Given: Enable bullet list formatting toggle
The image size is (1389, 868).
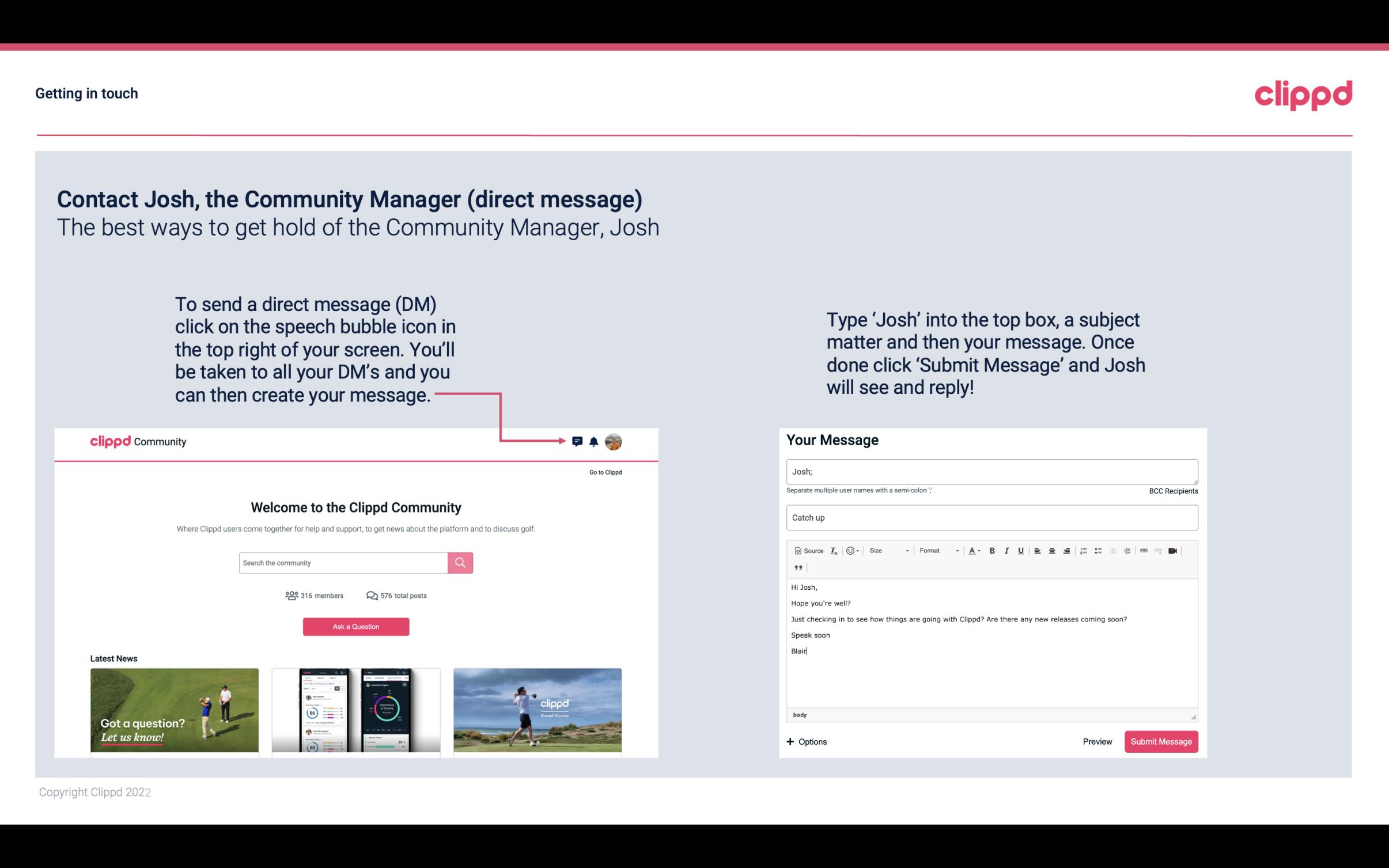Looking at the screenshot, I should click(x=1099, y=550).
